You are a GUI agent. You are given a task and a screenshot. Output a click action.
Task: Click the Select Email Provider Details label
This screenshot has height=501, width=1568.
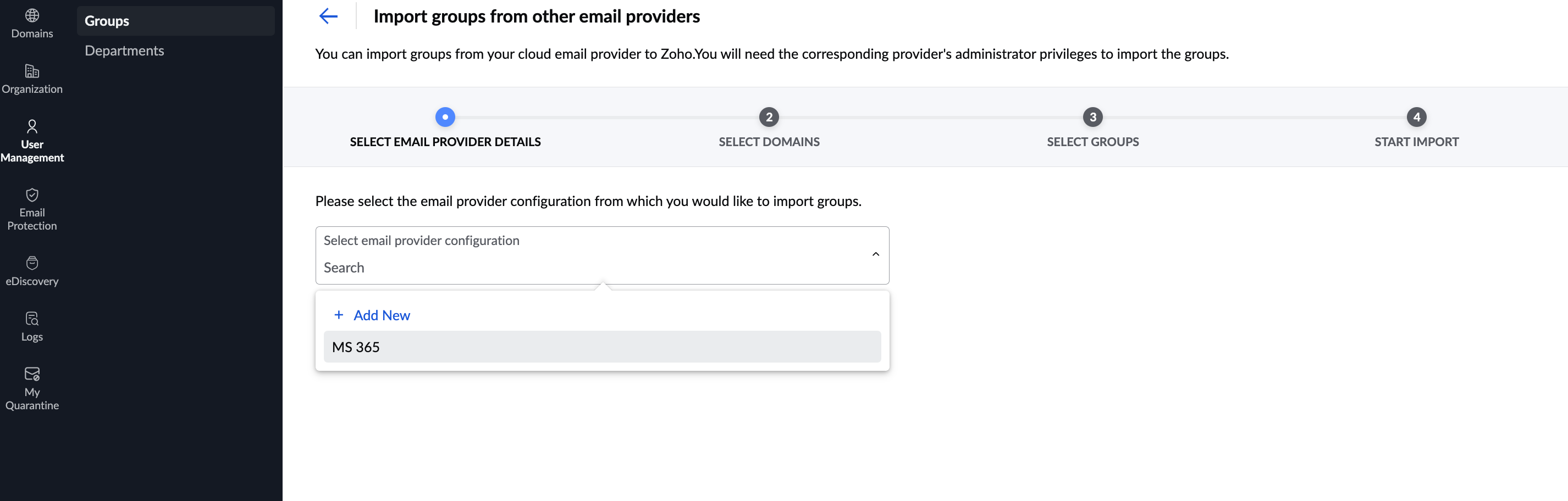coord(445,142)
